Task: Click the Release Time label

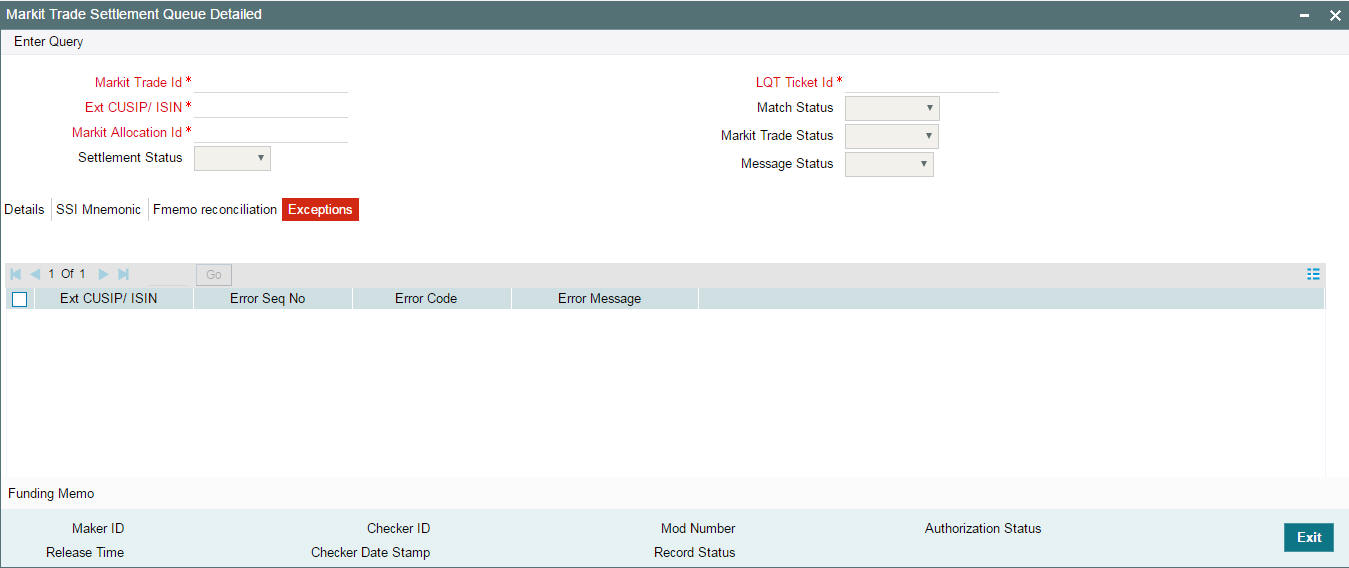Action: (85, 553)
